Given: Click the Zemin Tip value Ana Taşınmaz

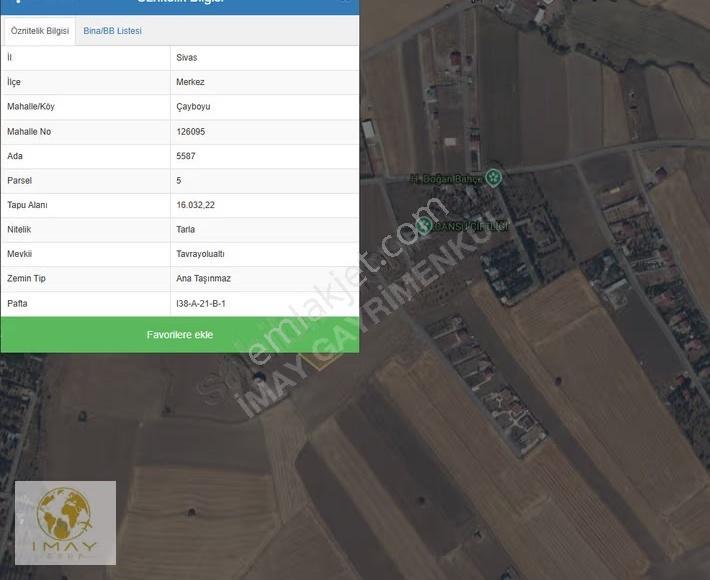Looking at the screenshot, I should [x=203, y=278].
